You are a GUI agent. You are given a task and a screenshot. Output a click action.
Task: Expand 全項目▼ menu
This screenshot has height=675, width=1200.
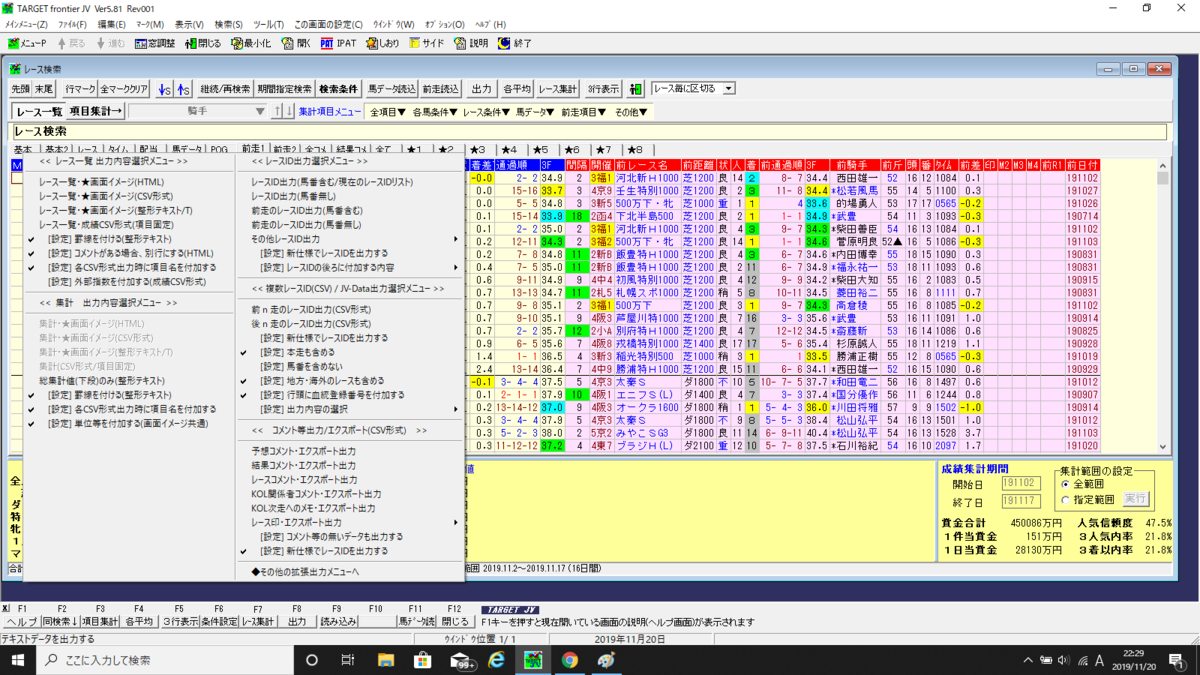point(386,112)
